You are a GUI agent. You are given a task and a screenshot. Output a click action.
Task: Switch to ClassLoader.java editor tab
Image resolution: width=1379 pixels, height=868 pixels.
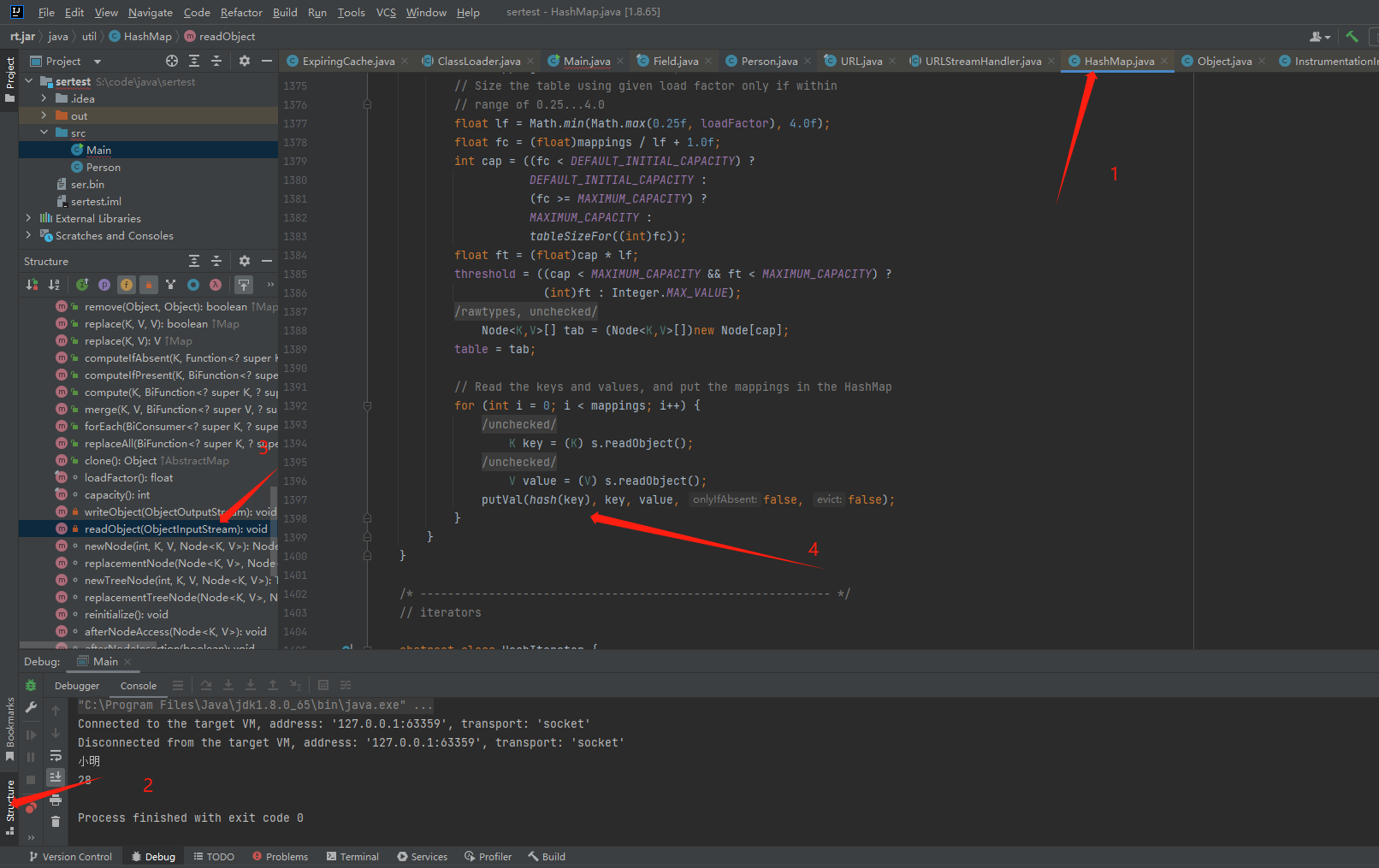478,61
